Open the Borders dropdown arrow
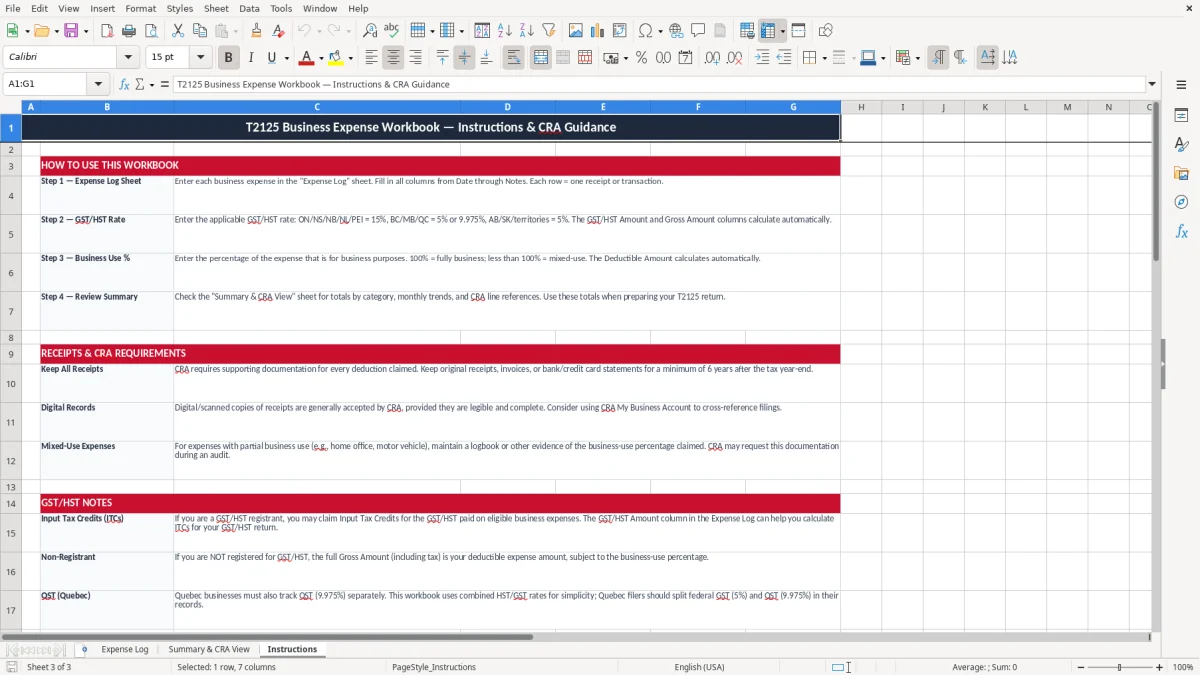 (823, 58)
